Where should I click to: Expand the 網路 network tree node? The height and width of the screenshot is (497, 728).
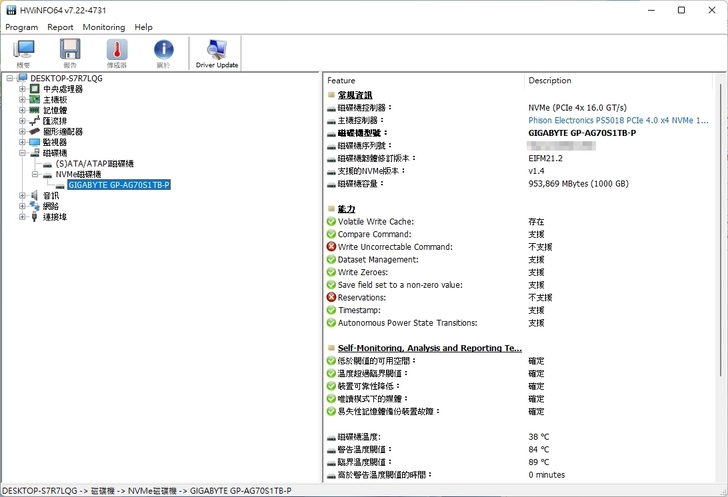tap(22, 206)
